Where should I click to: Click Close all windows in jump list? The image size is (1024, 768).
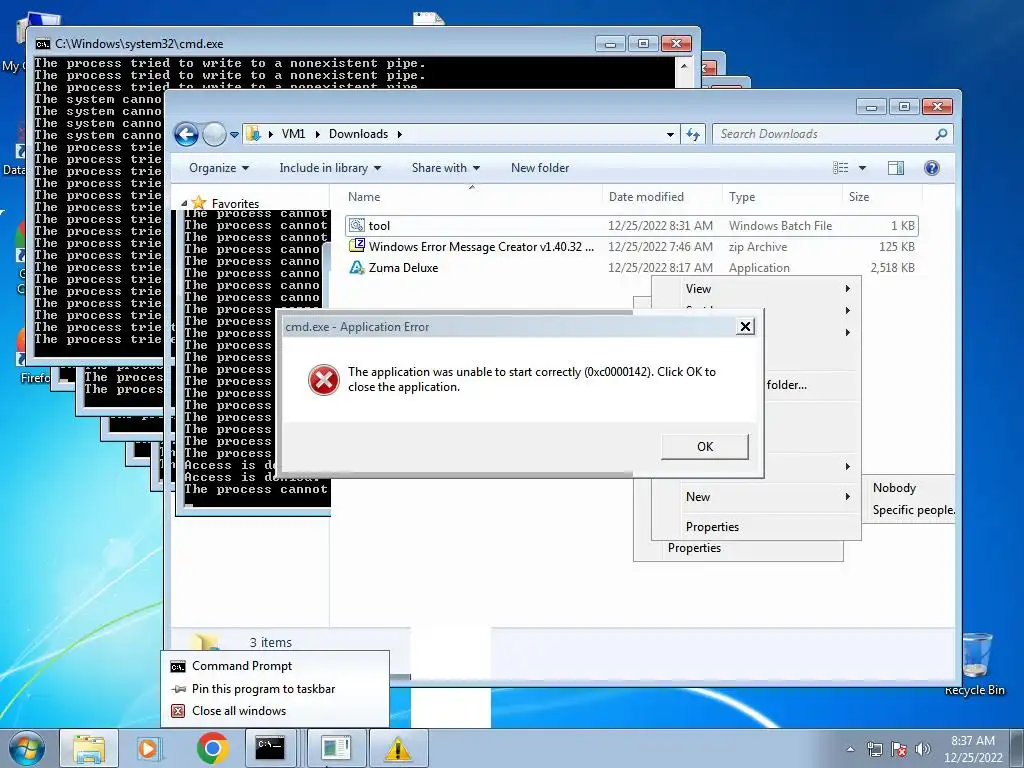(x=275, y=711)
